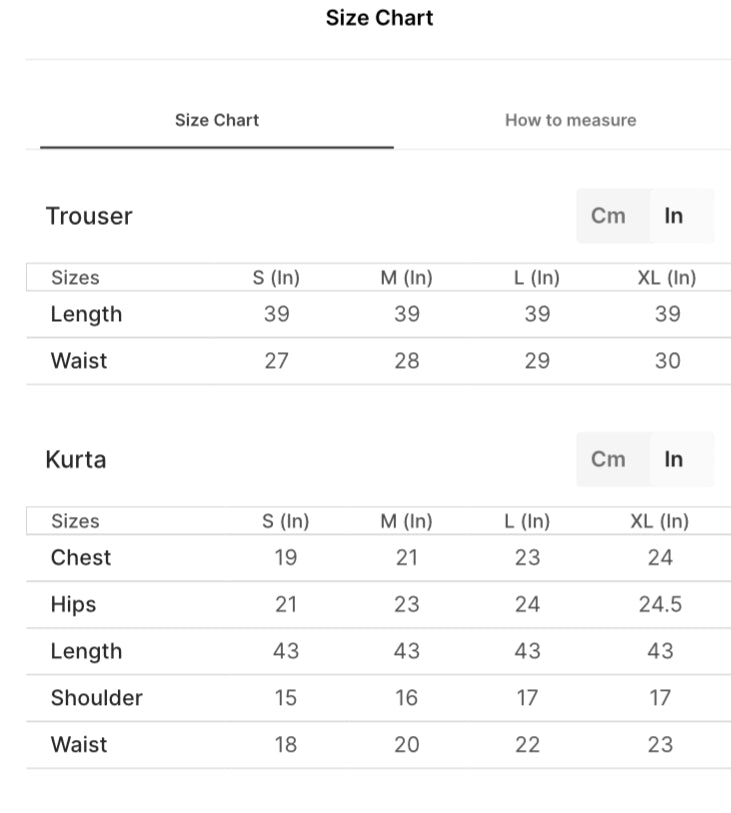Click the Trouser section heading

pyautogui.click(x=89, y=216)
